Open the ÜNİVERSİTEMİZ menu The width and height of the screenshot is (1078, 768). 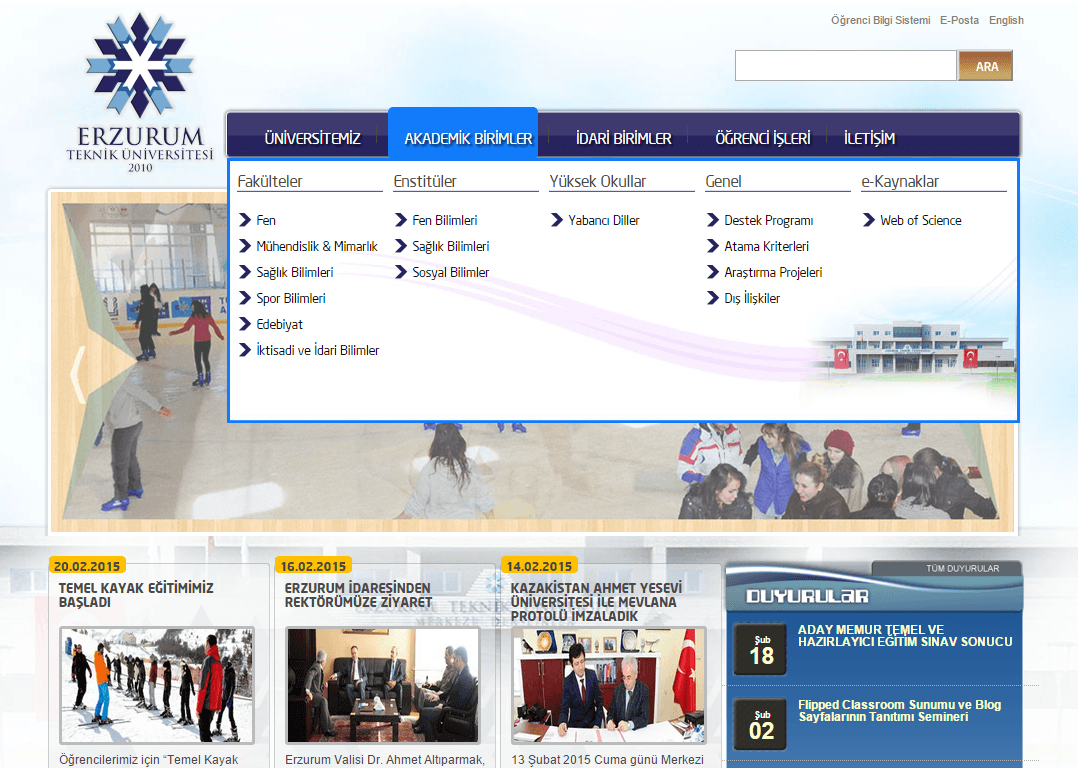[x=312, y=138]
